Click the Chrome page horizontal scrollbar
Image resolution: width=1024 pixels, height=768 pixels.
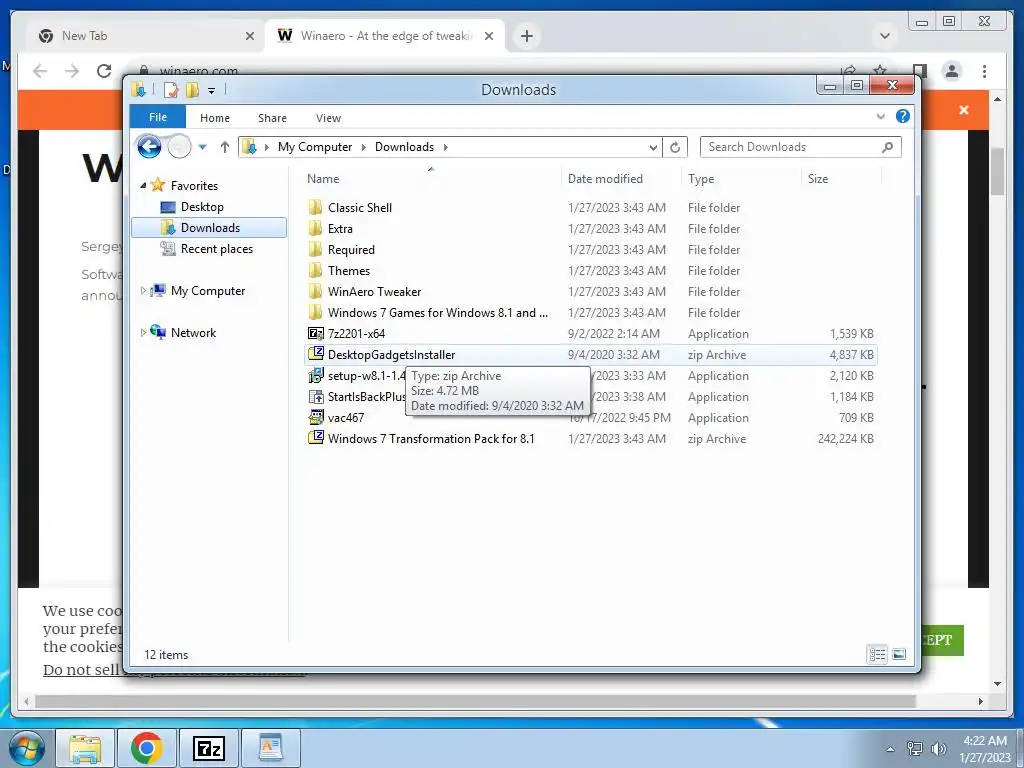coord(475,701)
